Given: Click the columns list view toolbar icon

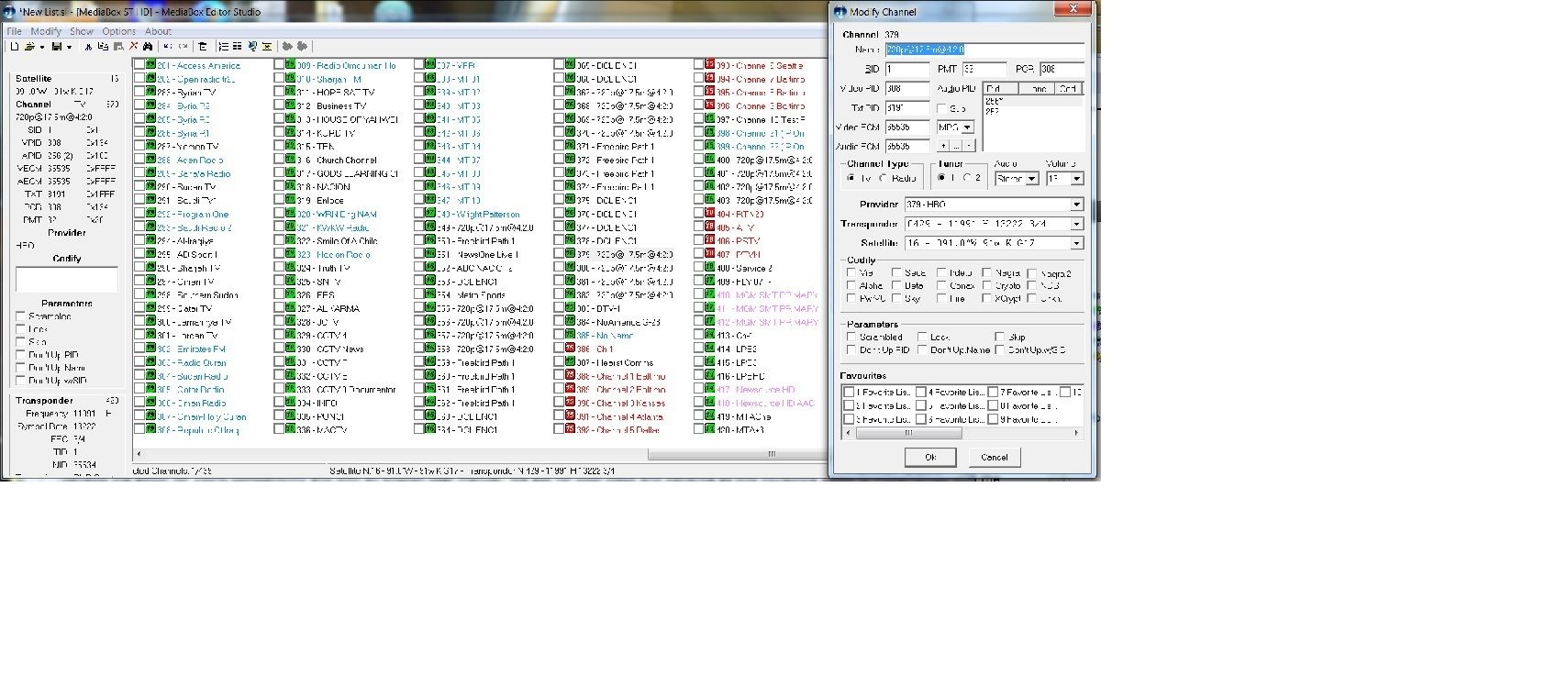Looking at the screenshot, I should (x=238, y=47).
